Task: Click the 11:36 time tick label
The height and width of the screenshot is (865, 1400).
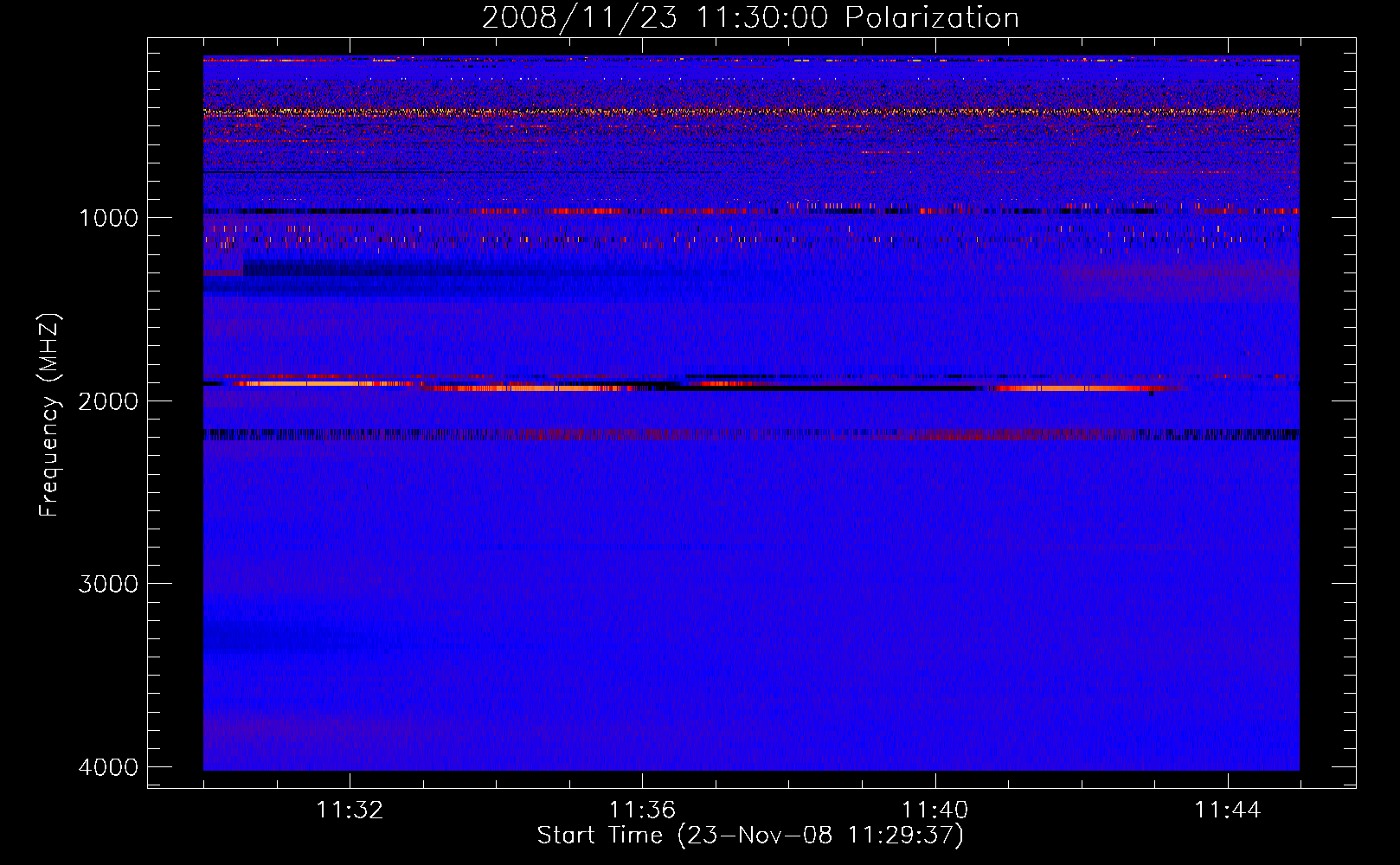Action: 642,811
